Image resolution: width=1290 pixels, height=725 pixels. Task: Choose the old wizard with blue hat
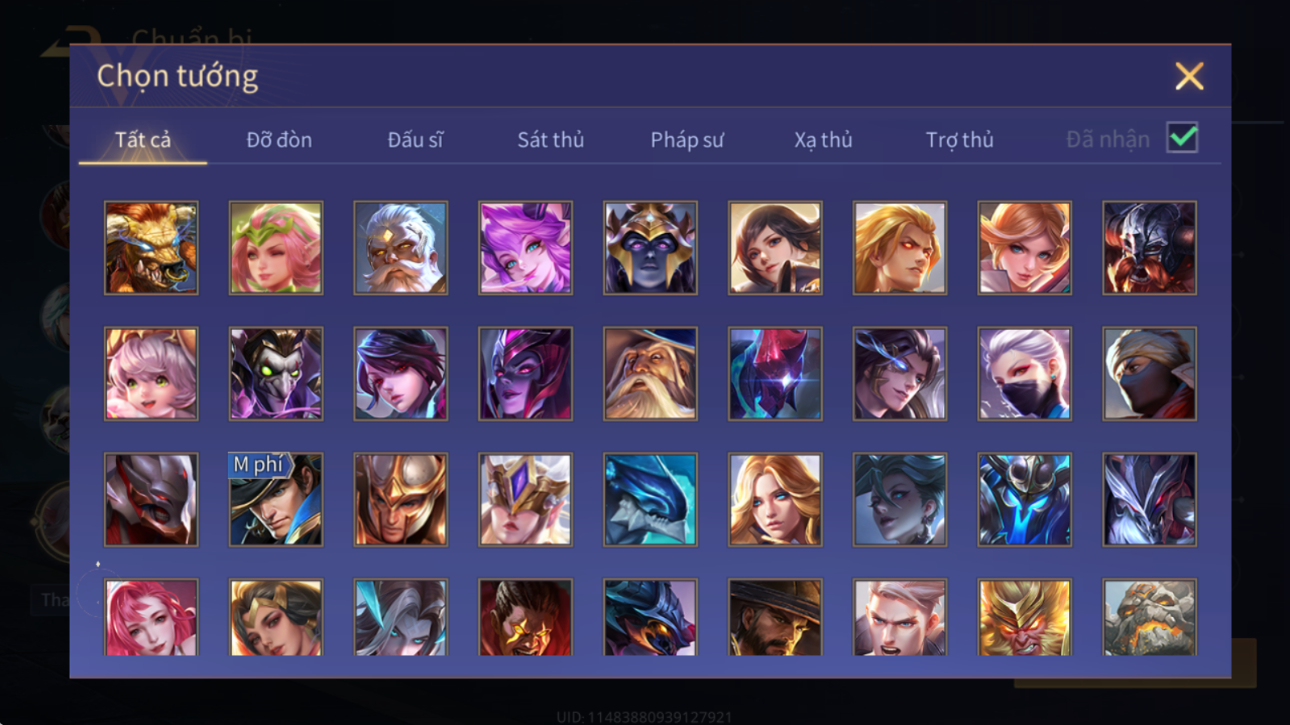650,374
